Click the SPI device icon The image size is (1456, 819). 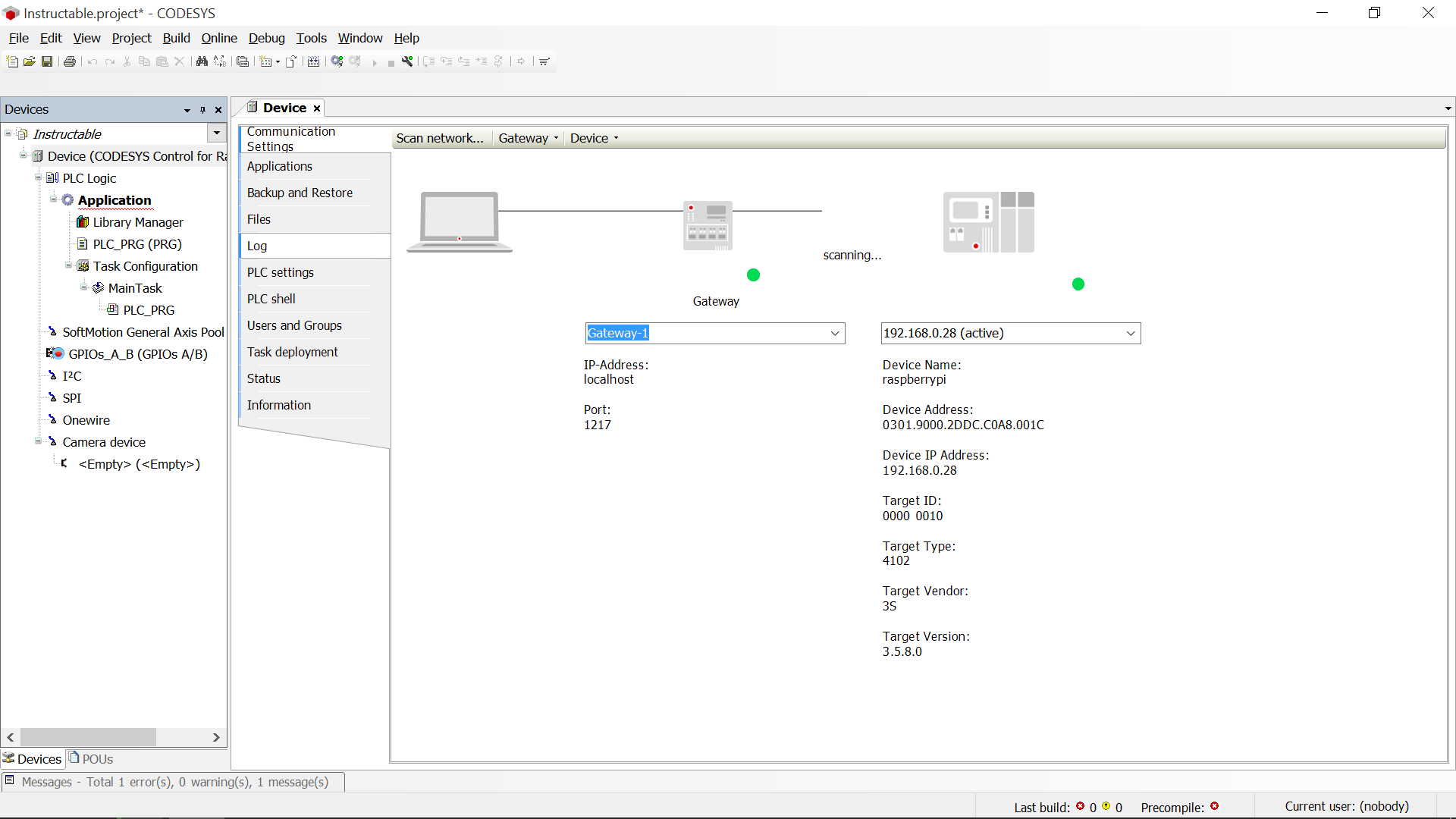[x=53, y=397]
